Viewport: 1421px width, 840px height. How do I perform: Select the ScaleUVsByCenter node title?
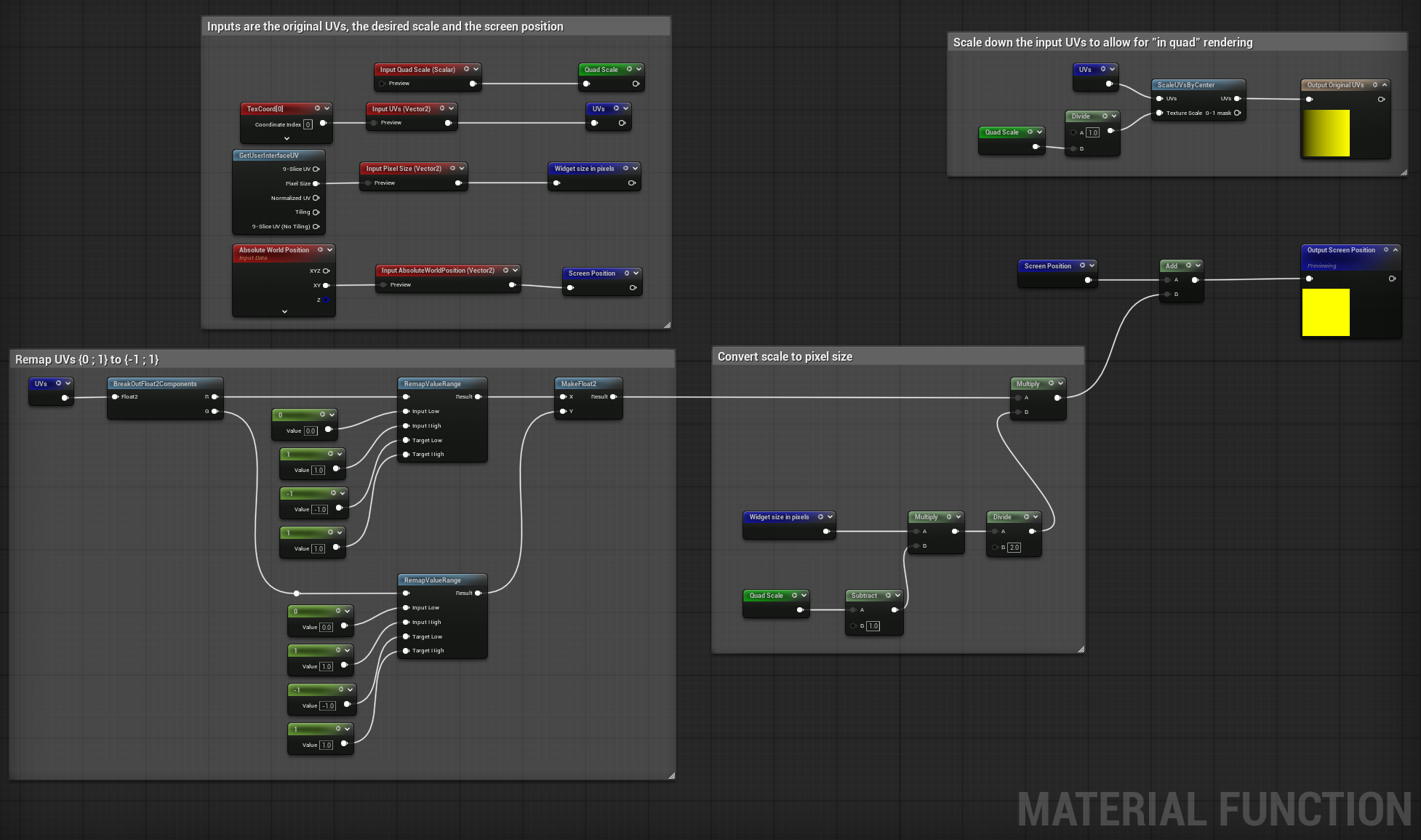coord(1185,84)
